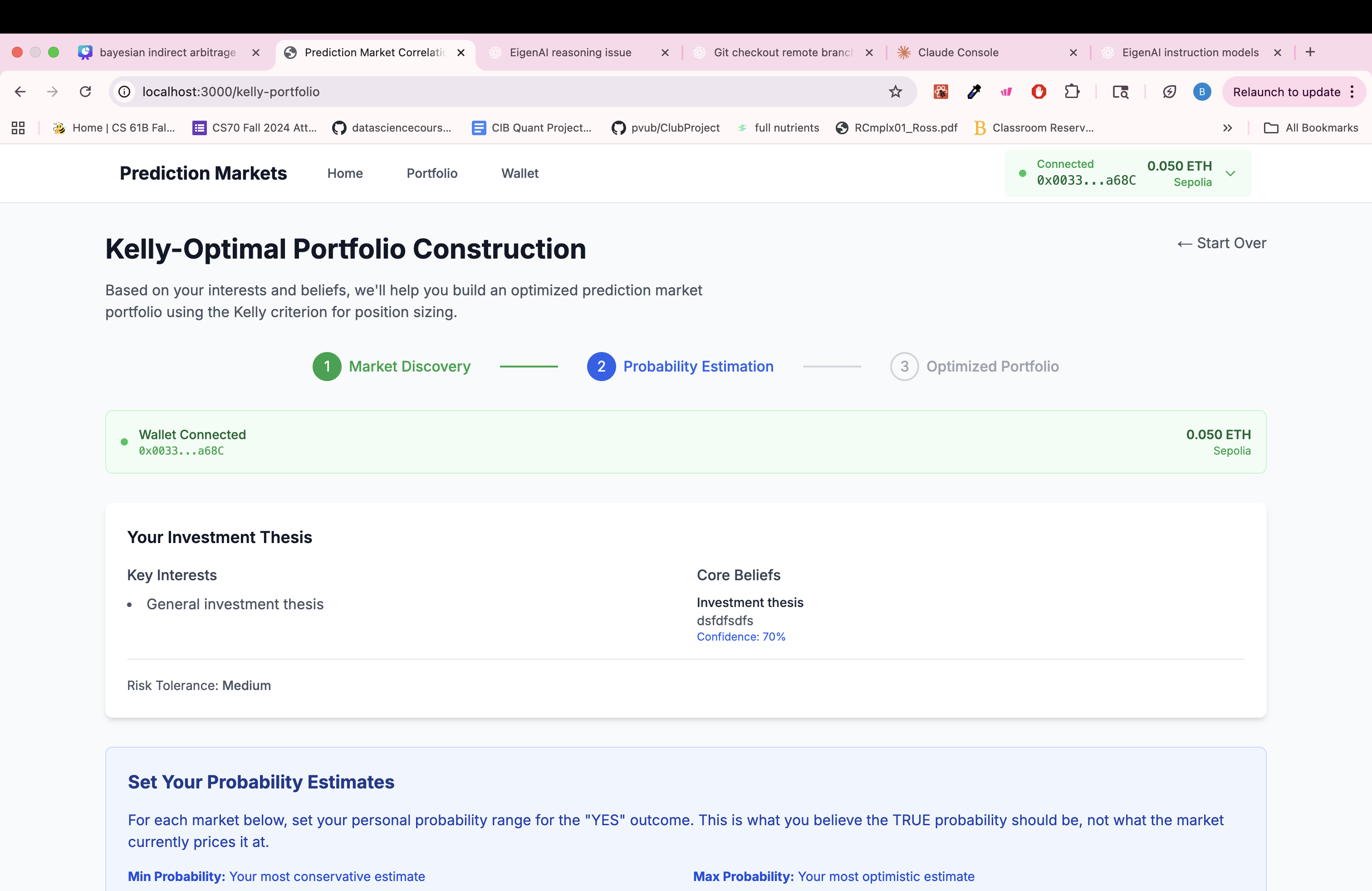The image size is (1372, 891).
Task: Open Chrome's three-dot menu
Action: (x=1352, y=92)
